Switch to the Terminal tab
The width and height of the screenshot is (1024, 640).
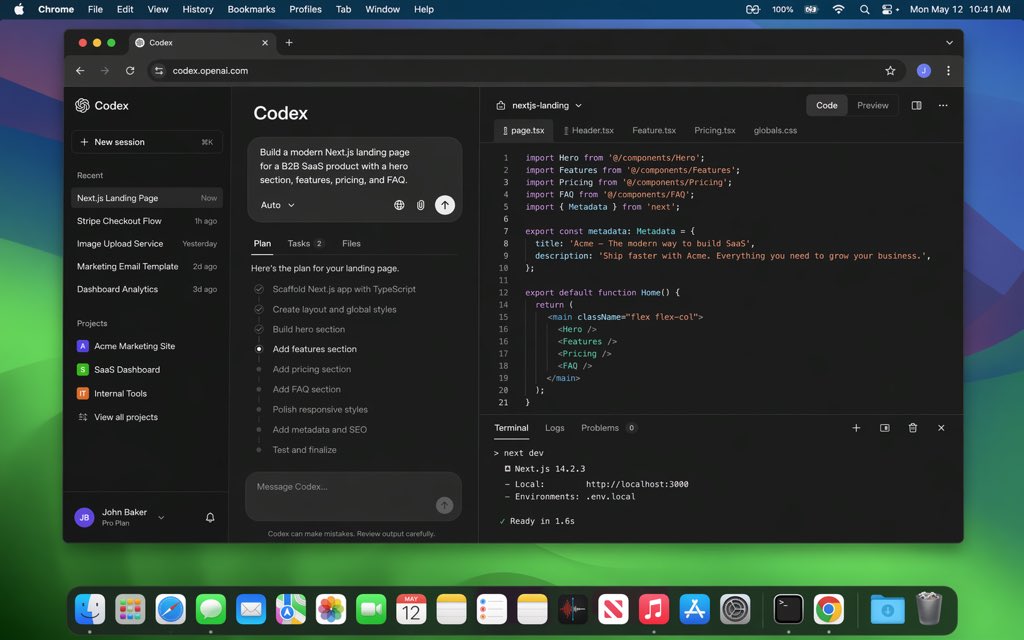coord(511,428)
